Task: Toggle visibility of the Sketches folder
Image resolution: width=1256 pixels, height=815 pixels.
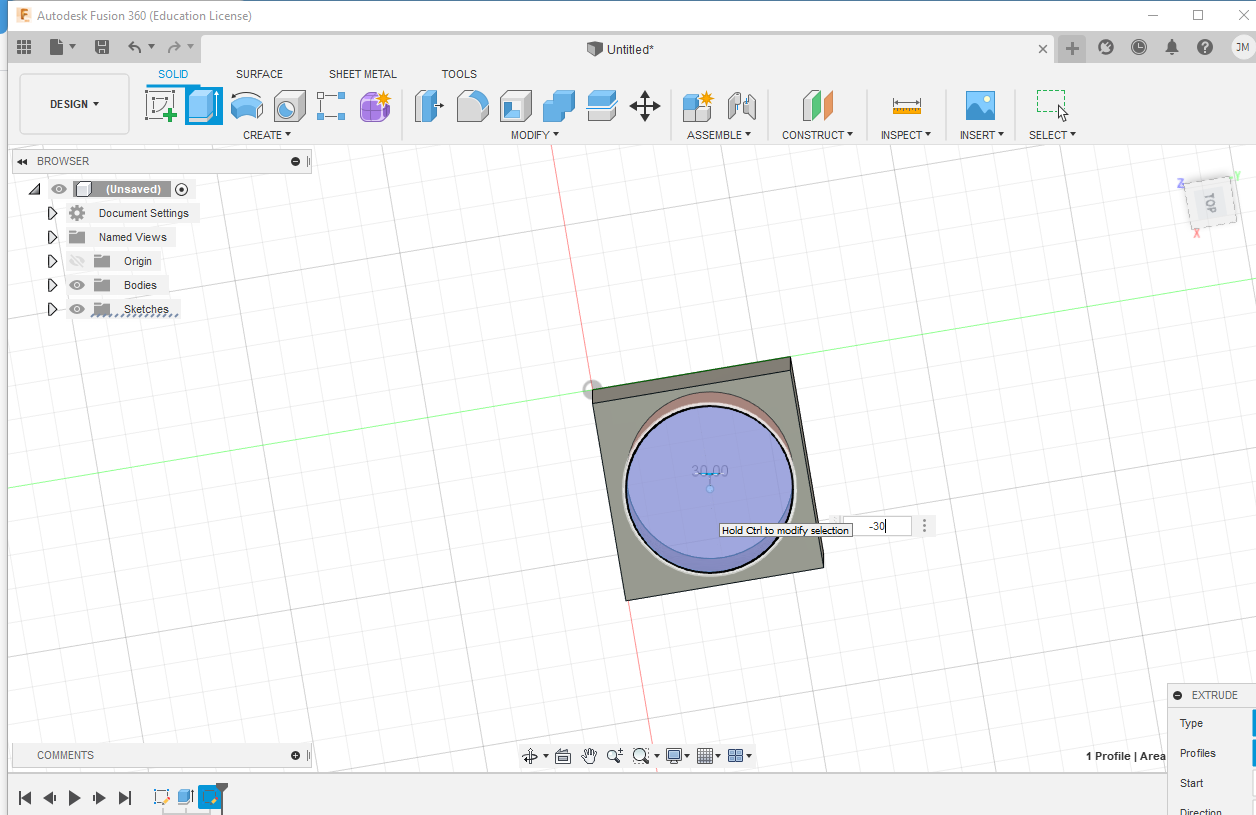Action: [77, 309]
